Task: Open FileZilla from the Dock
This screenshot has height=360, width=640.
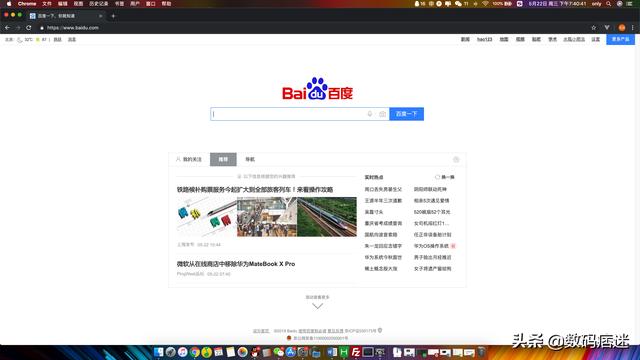Action: (x=356, y=352)
